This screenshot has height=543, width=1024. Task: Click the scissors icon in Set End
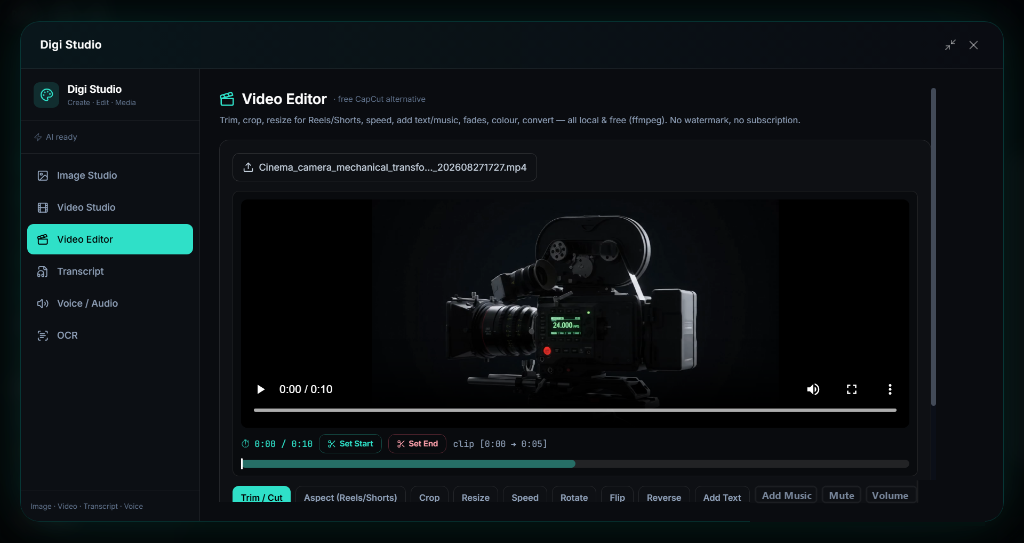click(401, 444)
